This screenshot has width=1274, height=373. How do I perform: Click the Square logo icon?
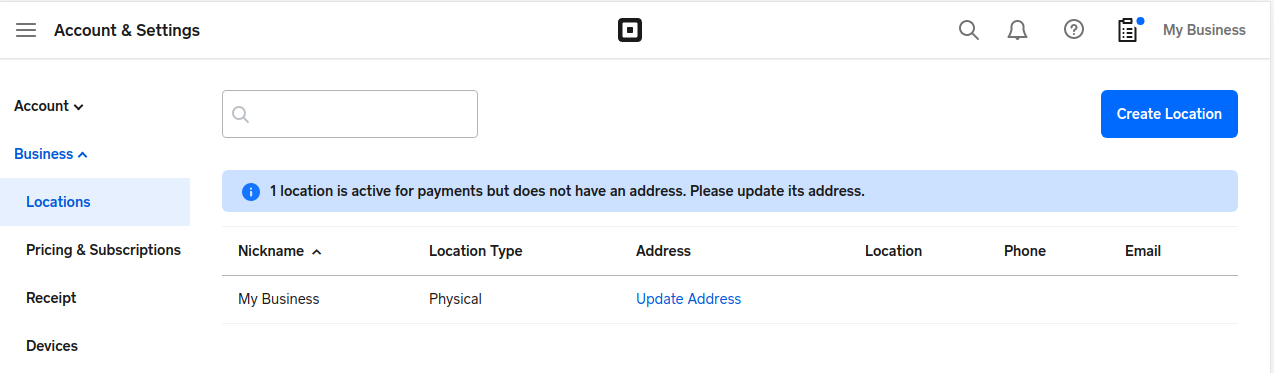pyautogui.click(x=630, y=30)
